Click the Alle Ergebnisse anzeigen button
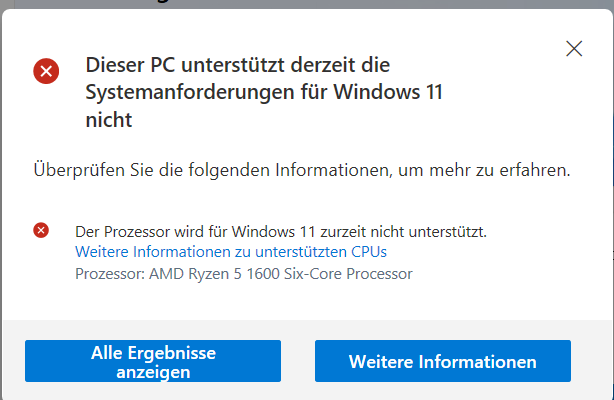This screenshot has height=400, width=614. point(153,361)
